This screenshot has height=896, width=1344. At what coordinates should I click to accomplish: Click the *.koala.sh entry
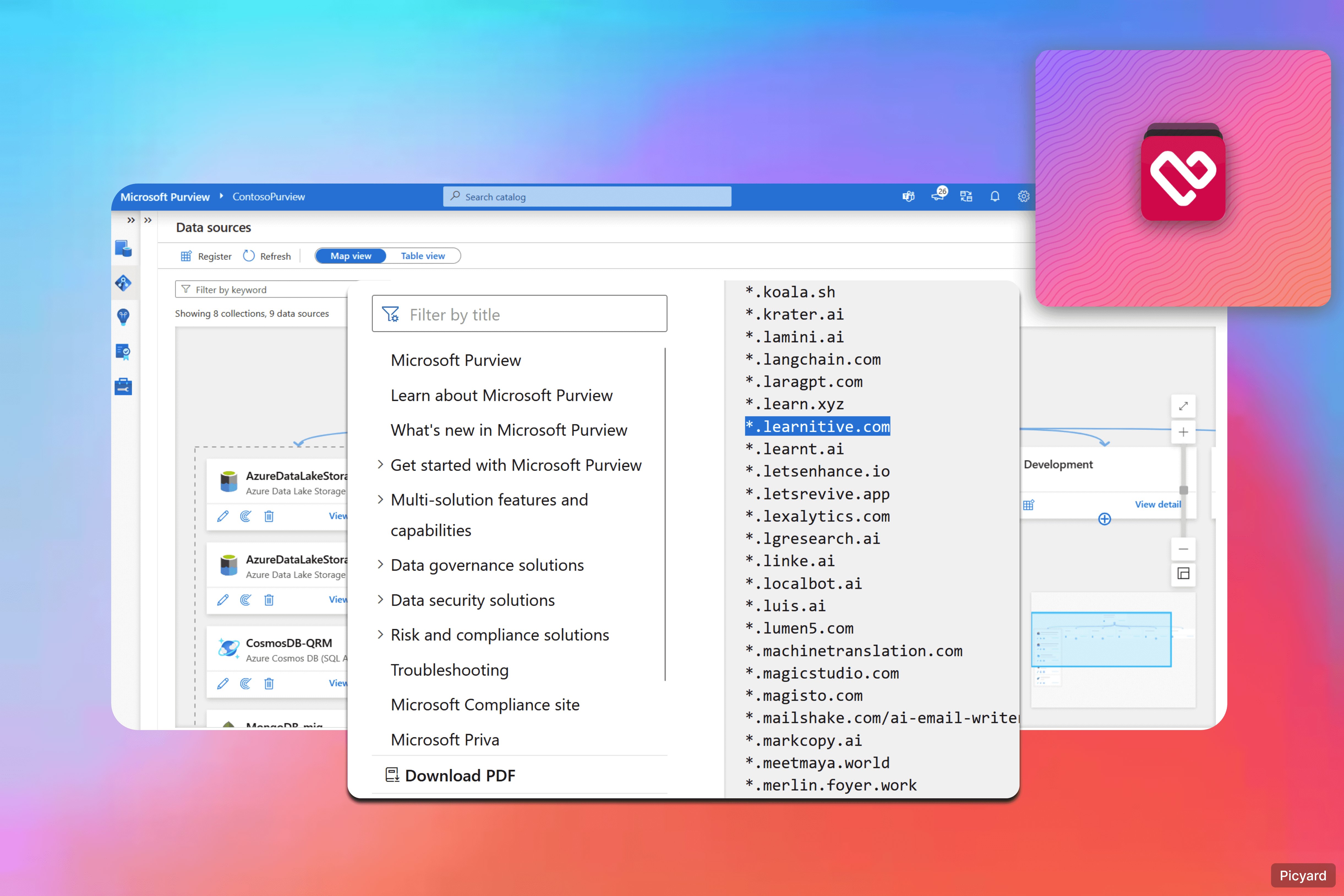[790, 292]
